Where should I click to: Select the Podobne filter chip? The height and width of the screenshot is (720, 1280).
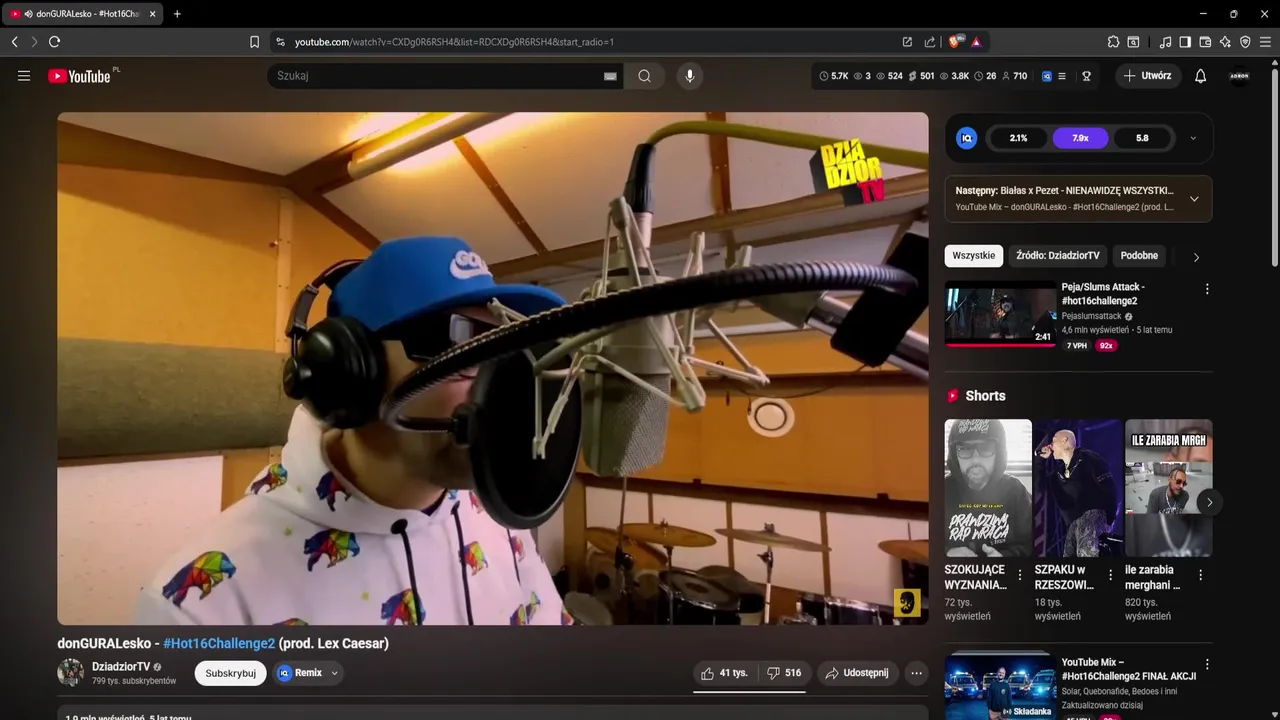click(1139, 256)
